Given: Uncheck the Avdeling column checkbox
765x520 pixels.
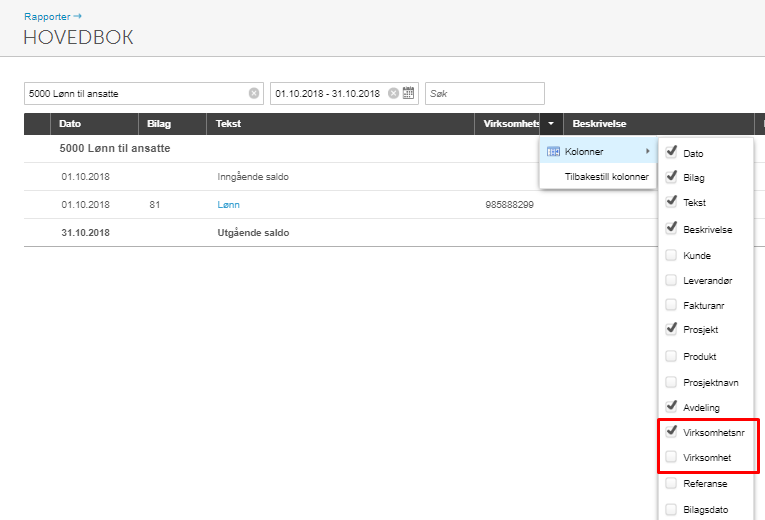Looking at the screenshot, I should click(671, 406).
